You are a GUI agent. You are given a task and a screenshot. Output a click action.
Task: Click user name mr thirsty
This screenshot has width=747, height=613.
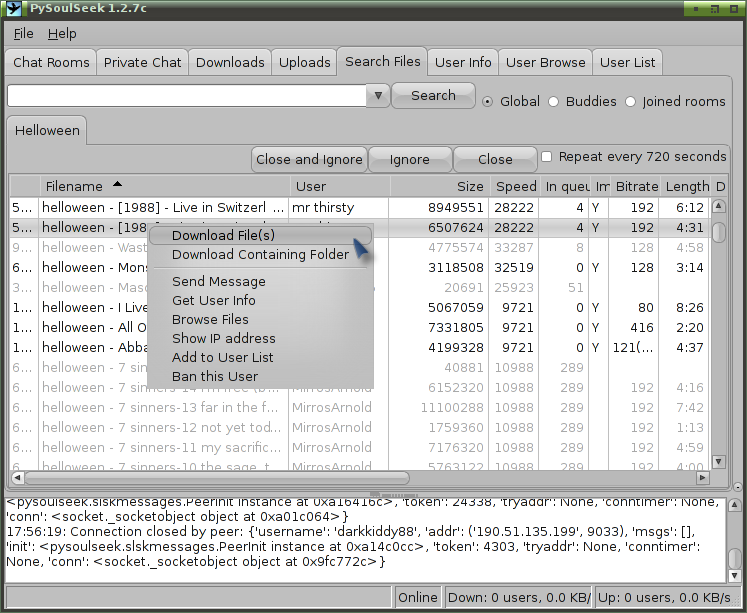click(323, 208)
